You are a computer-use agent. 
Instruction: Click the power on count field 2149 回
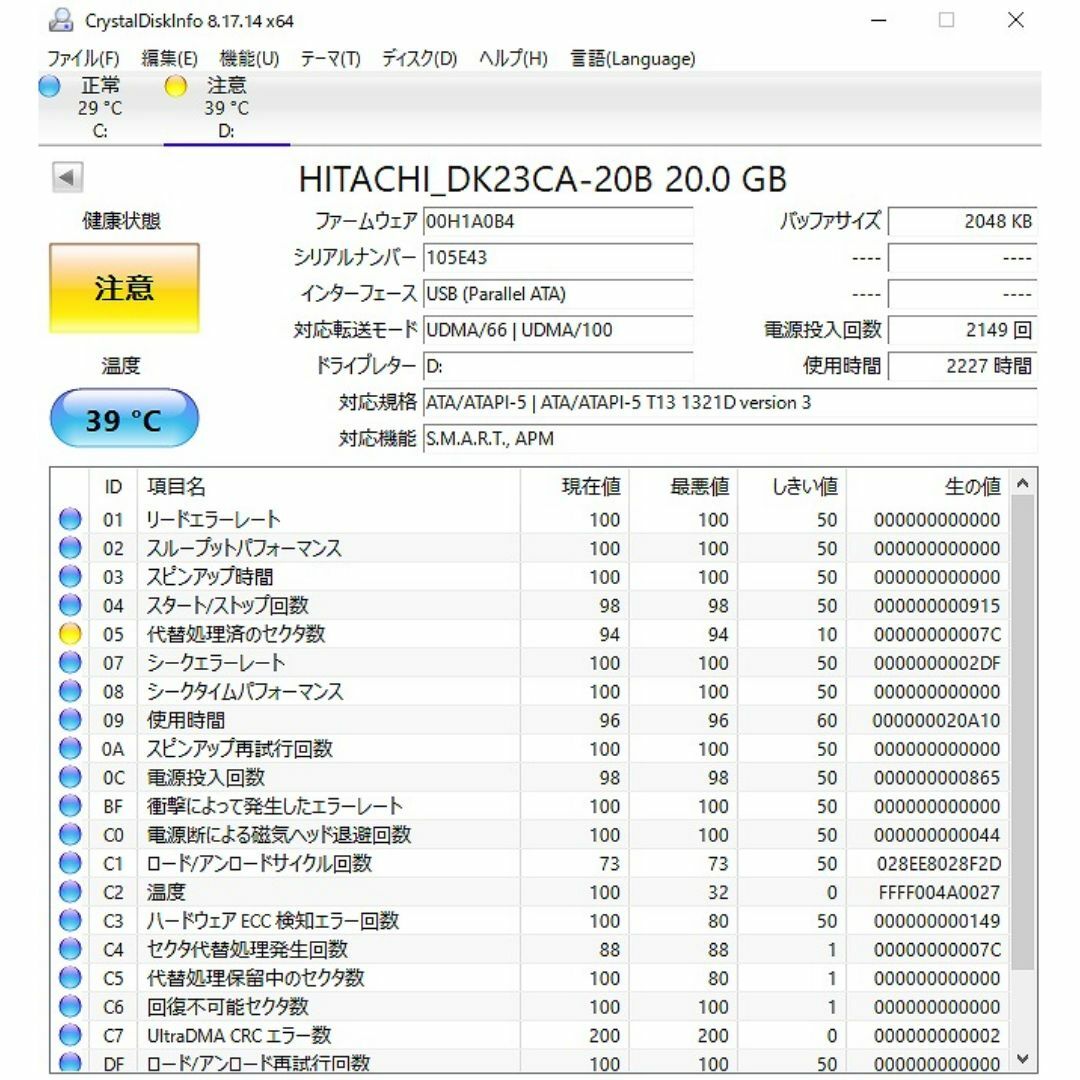[962, 330]
